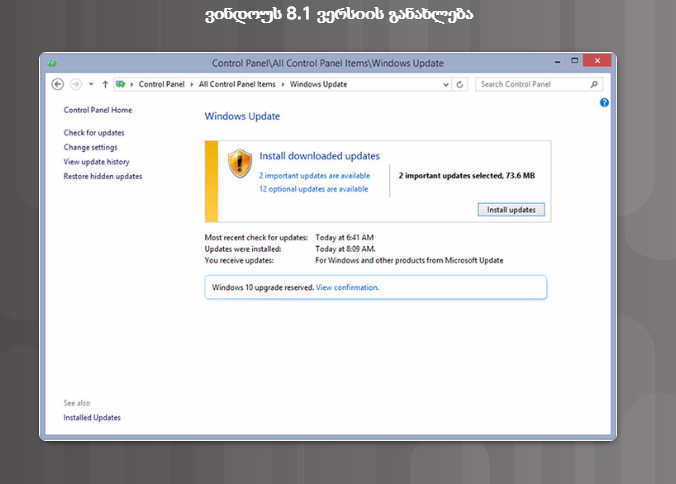The height and width of the screenshot is (484, 676).
Task: Open Check for updates in sidebar
Action: coord(94,133)
